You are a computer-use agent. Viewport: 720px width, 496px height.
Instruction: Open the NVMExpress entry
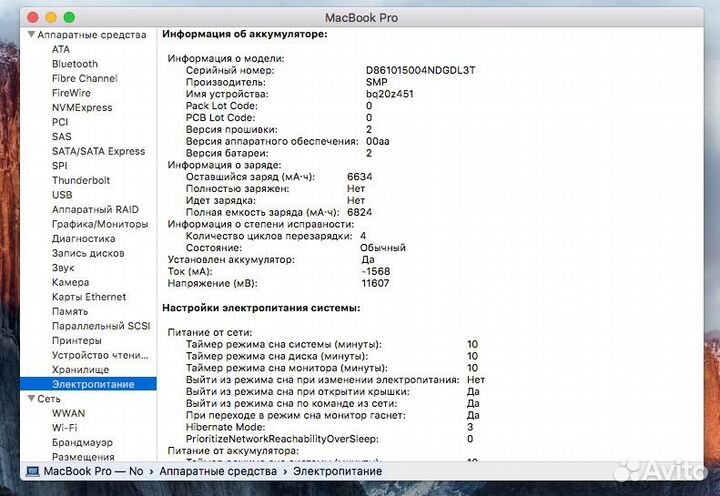tap(82, 107)
